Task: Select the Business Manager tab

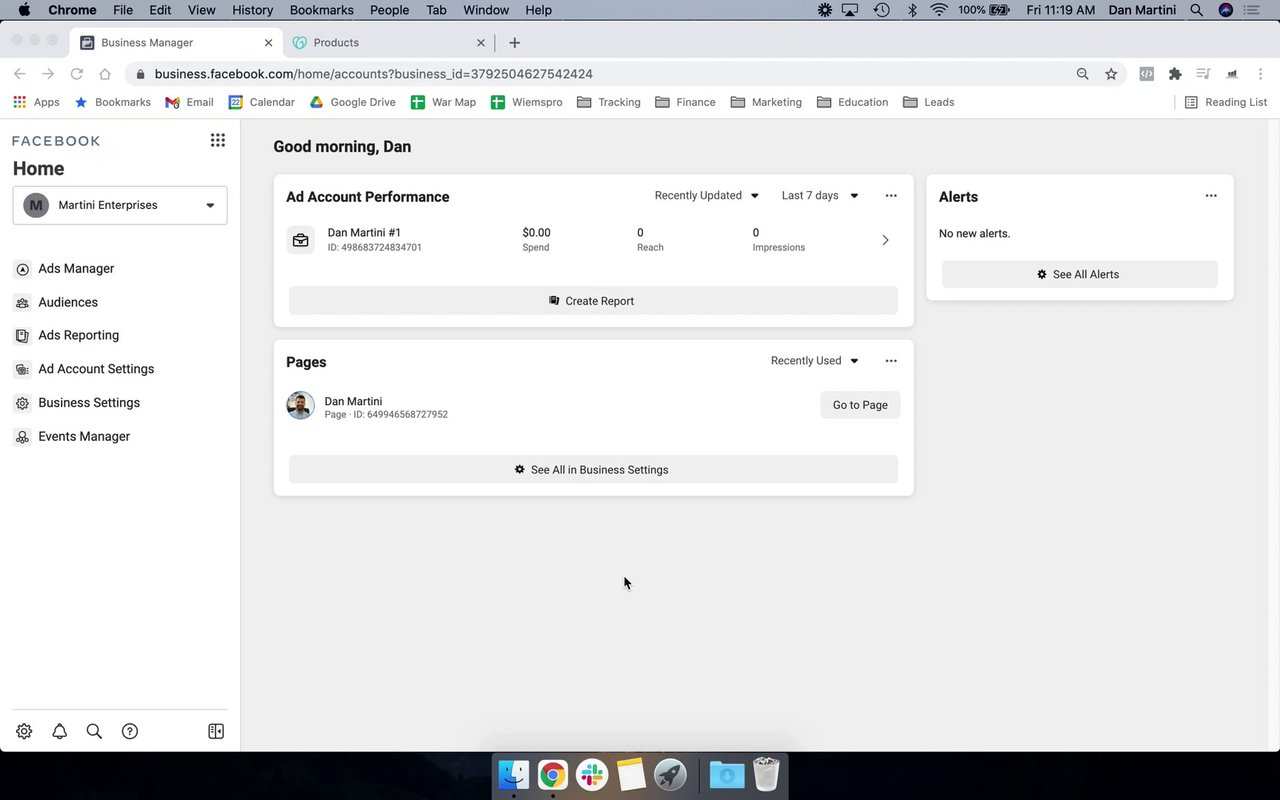Action: point(176,43)
